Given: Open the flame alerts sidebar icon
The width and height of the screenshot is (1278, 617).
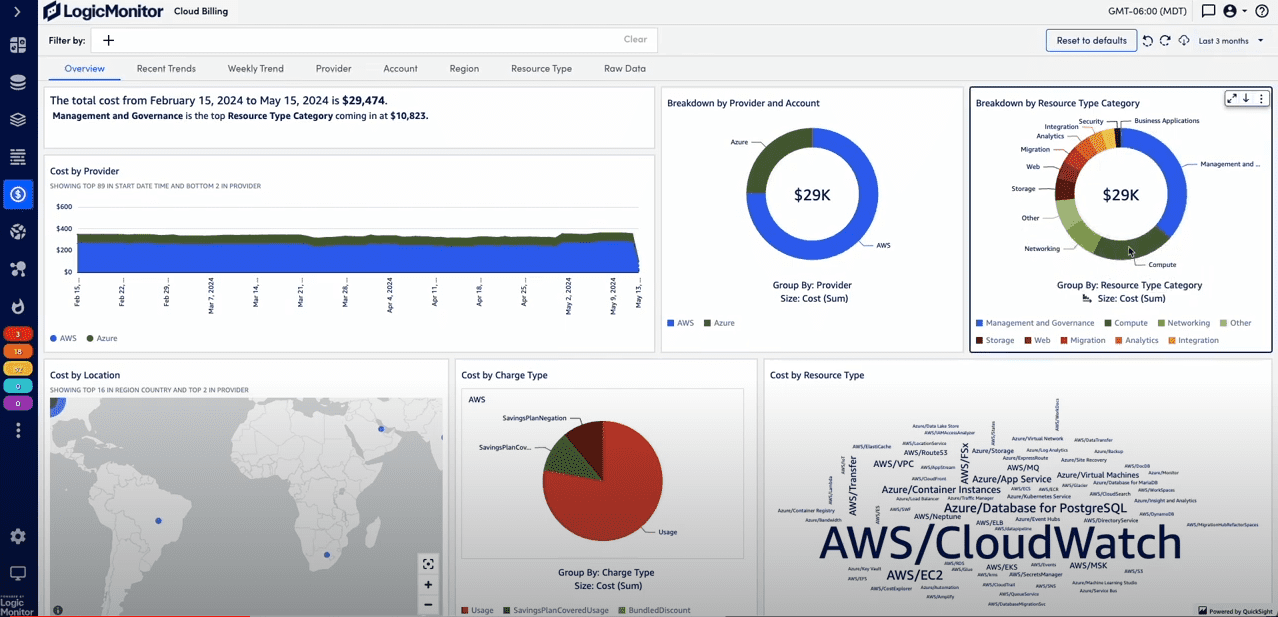Looking at the screenshot, I should (18, 306).
